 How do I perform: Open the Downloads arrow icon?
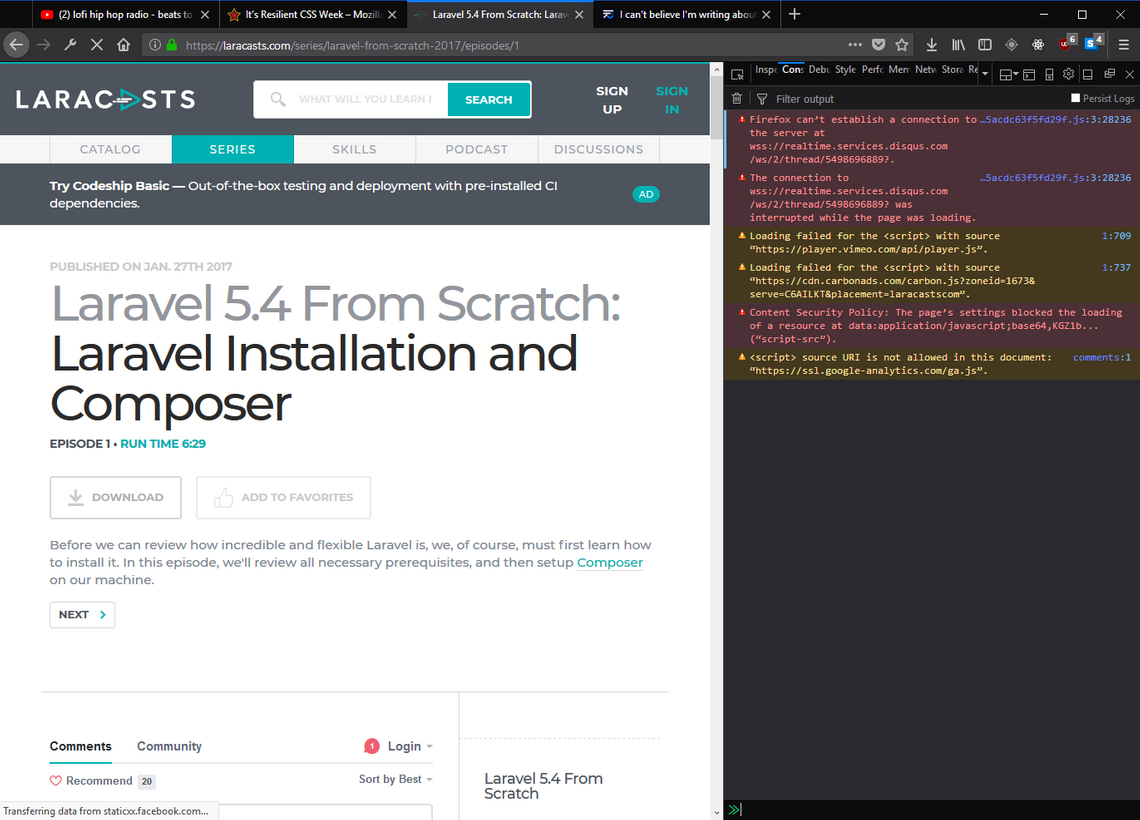tap(931, 45)
